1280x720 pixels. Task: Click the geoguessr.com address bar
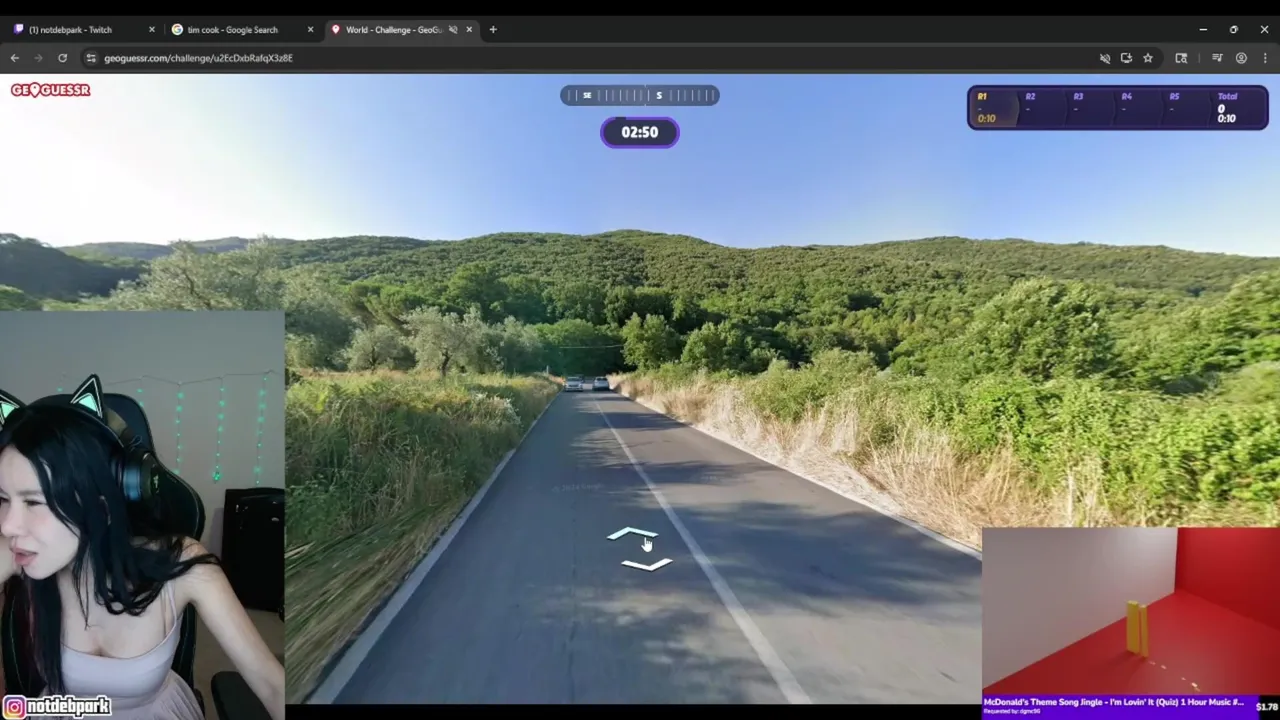[x=620, y=58]
